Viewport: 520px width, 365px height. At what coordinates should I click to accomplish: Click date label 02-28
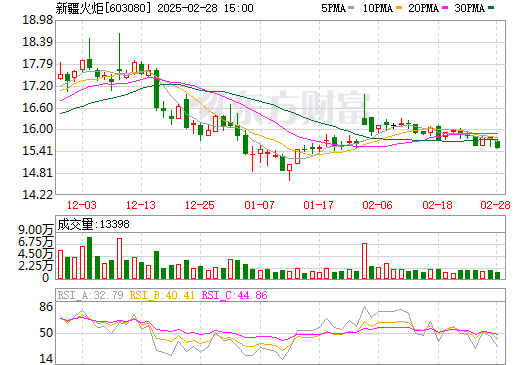click(495, 205)
